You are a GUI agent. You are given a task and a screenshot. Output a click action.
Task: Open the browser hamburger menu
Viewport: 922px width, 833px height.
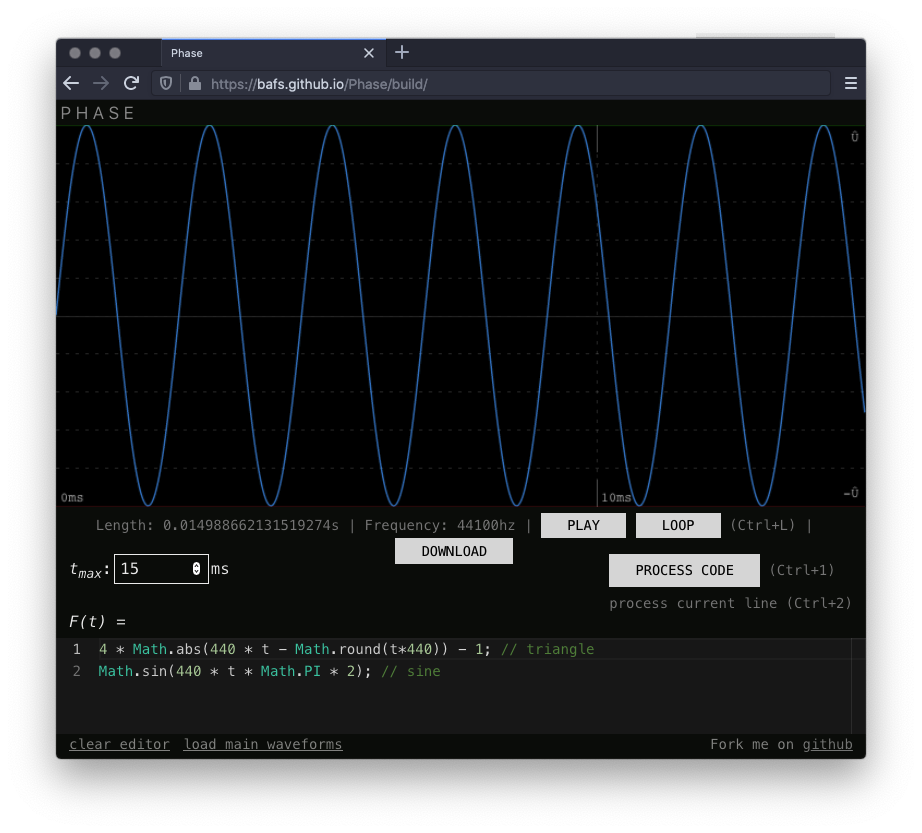851,84
